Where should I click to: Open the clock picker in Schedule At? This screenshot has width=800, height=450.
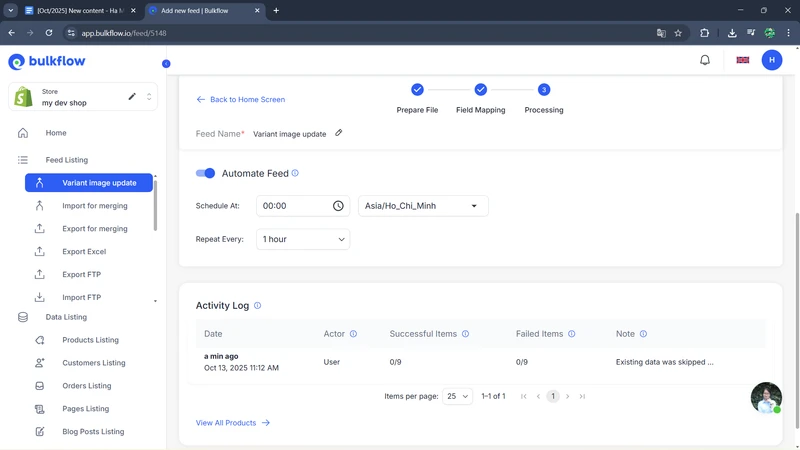[x=338, y=206]
